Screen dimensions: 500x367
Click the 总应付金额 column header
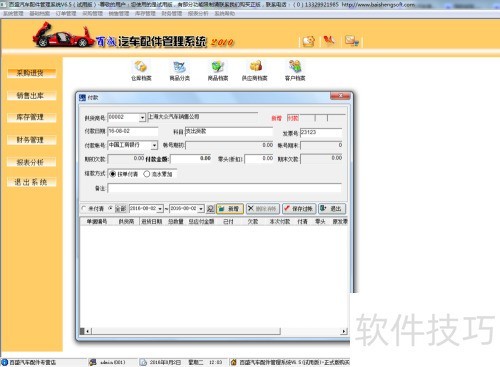[201, 221]
